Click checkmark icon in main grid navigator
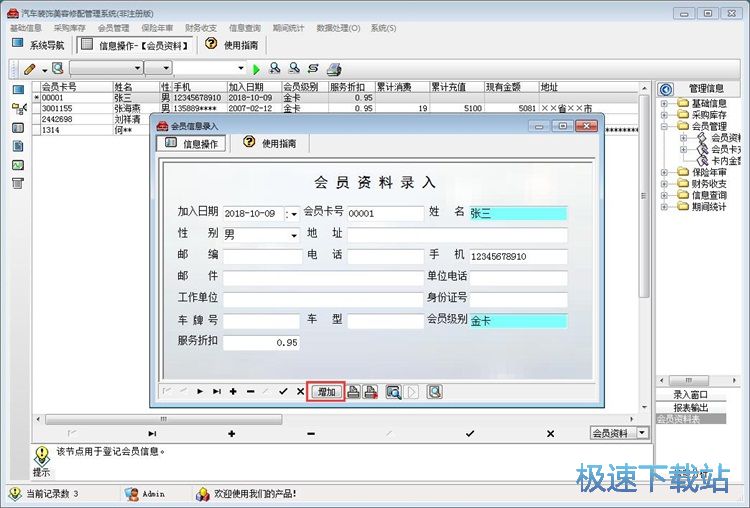This screenshot has height=508, width=750. (470, 434)
